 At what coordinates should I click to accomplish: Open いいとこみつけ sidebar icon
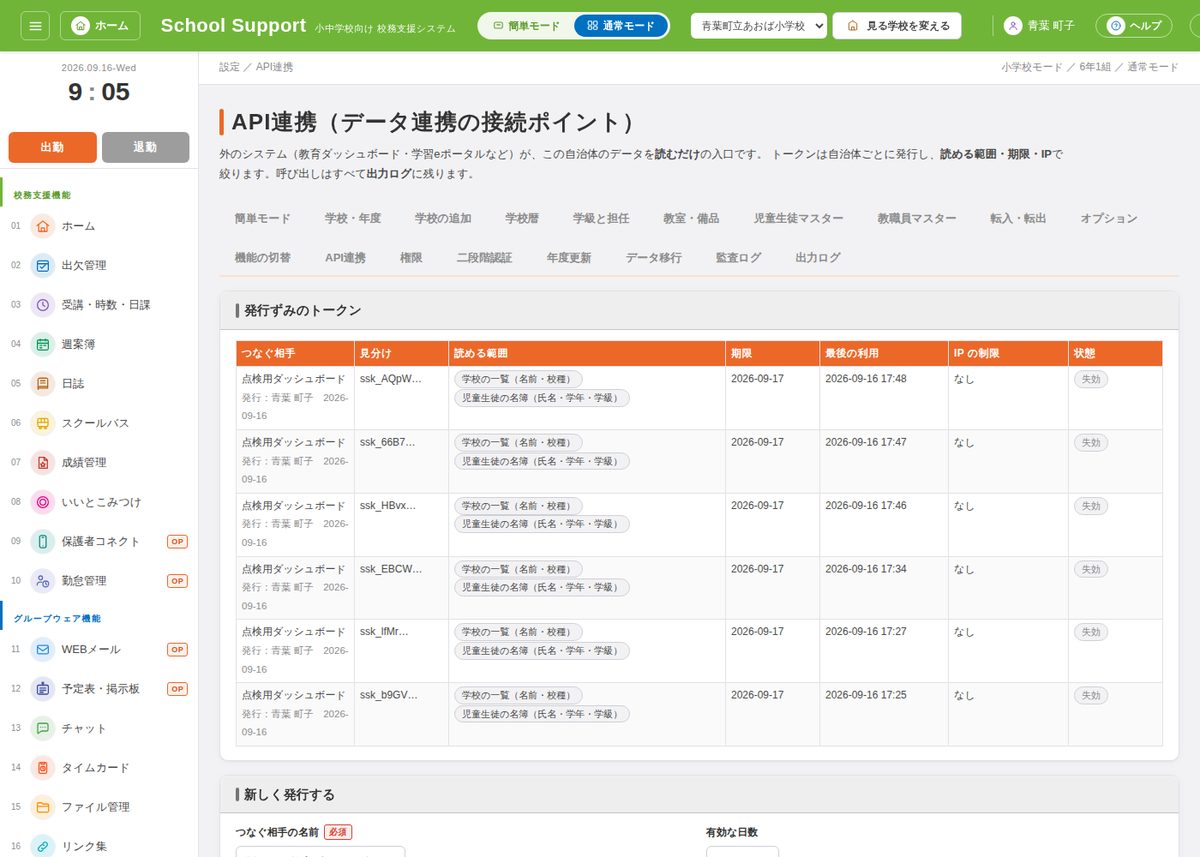[x=43, y=502]
